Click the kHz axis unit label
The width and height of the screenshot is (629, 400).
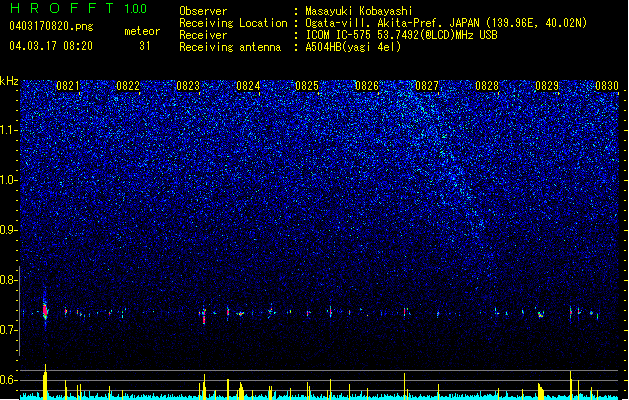pos(9,81)
